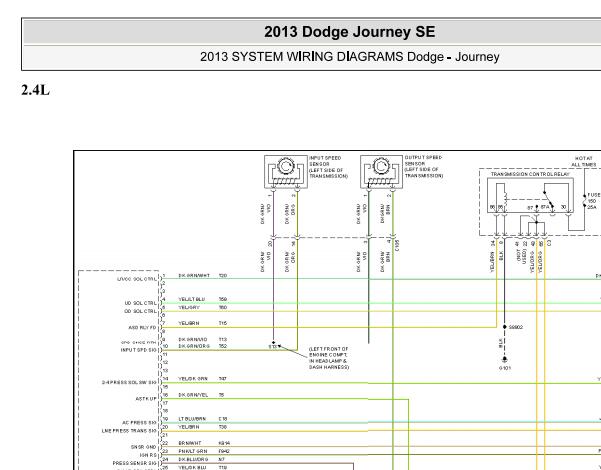Click the relay switch contact symbol
The width and height of the screenshot is (601, 470).
548,199
